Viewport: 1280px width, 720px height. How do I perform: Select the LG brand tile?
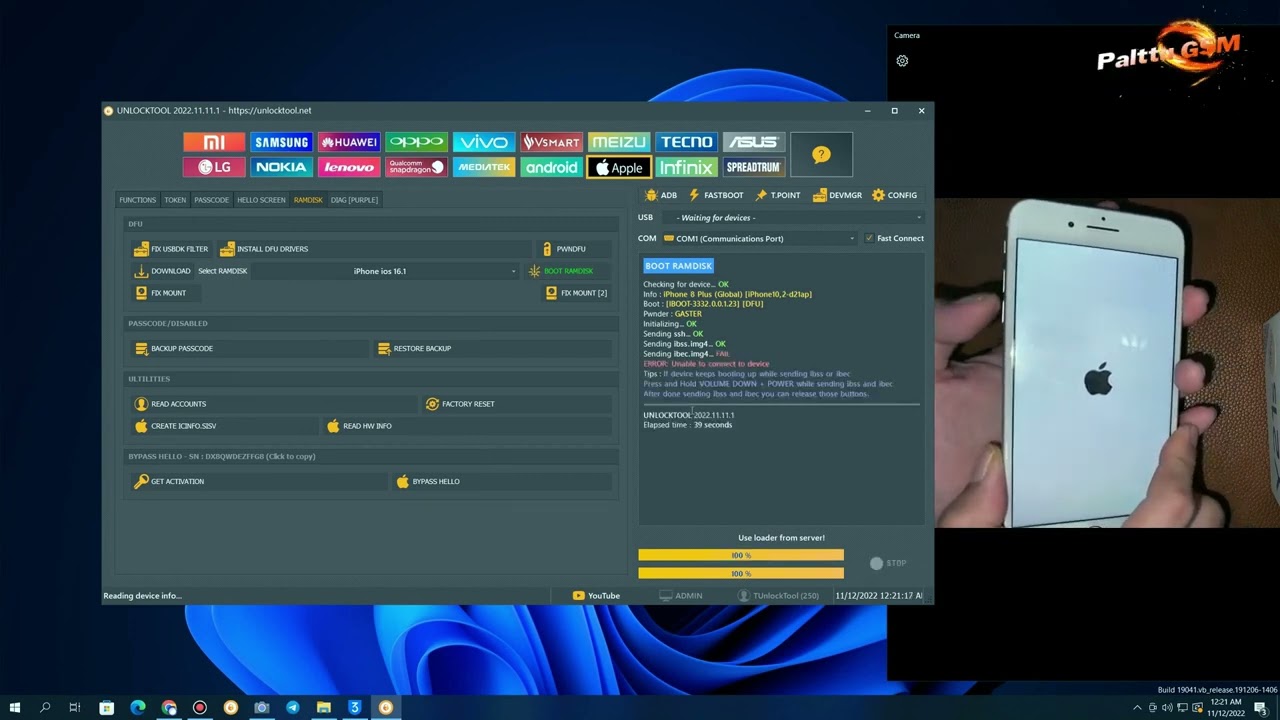pyautogui.click(x=214, y=167)
